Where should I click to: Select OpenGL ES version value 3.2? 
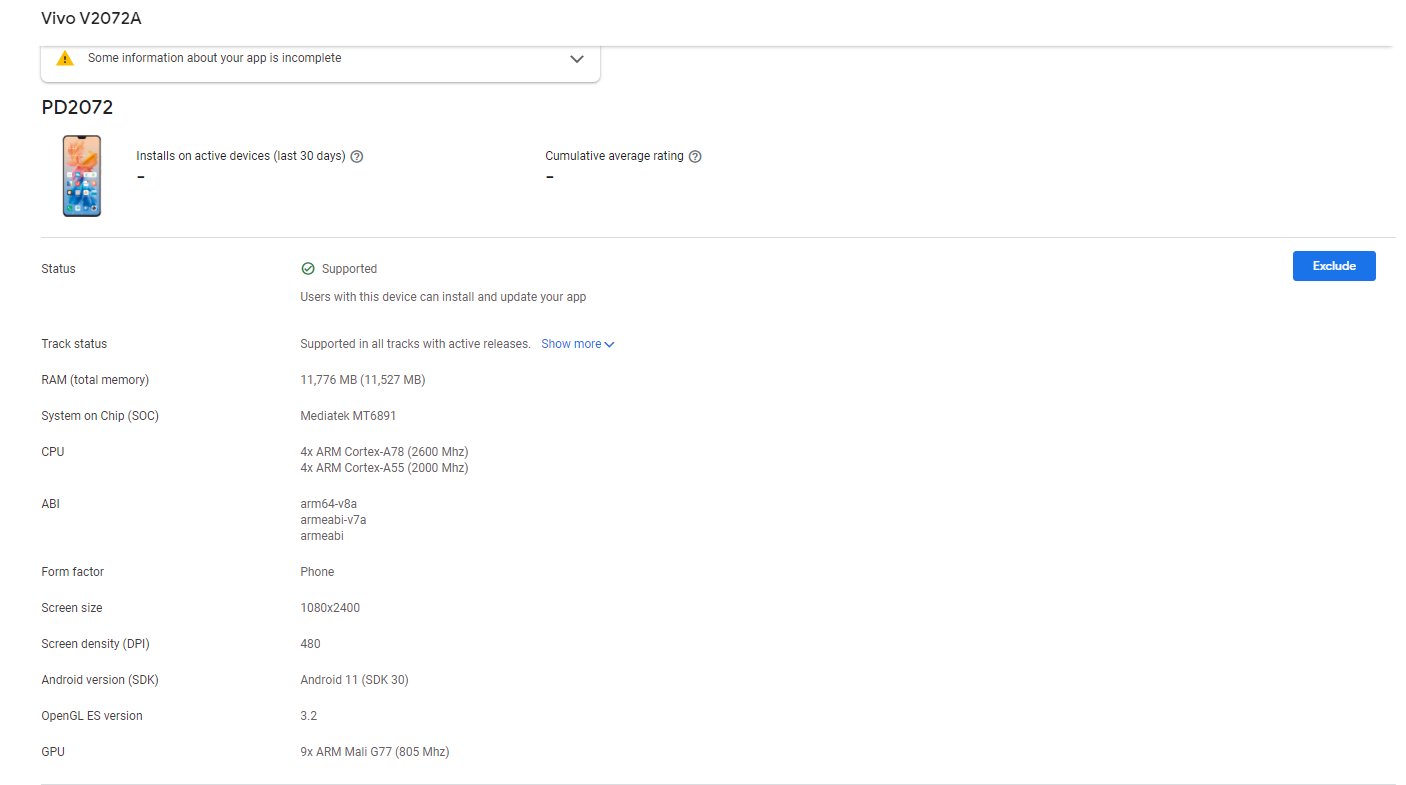click(308, 716)
